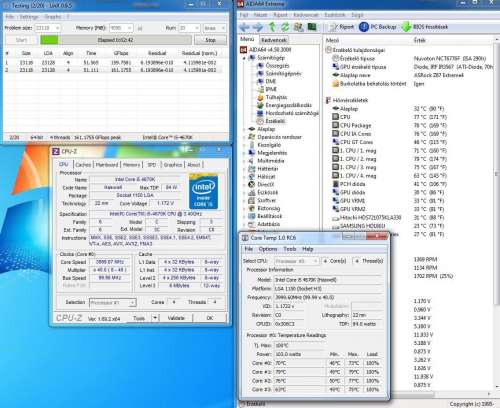Open the Options menu in Core Temp
This screenshot has width=500, height=408.
point(268,249)
